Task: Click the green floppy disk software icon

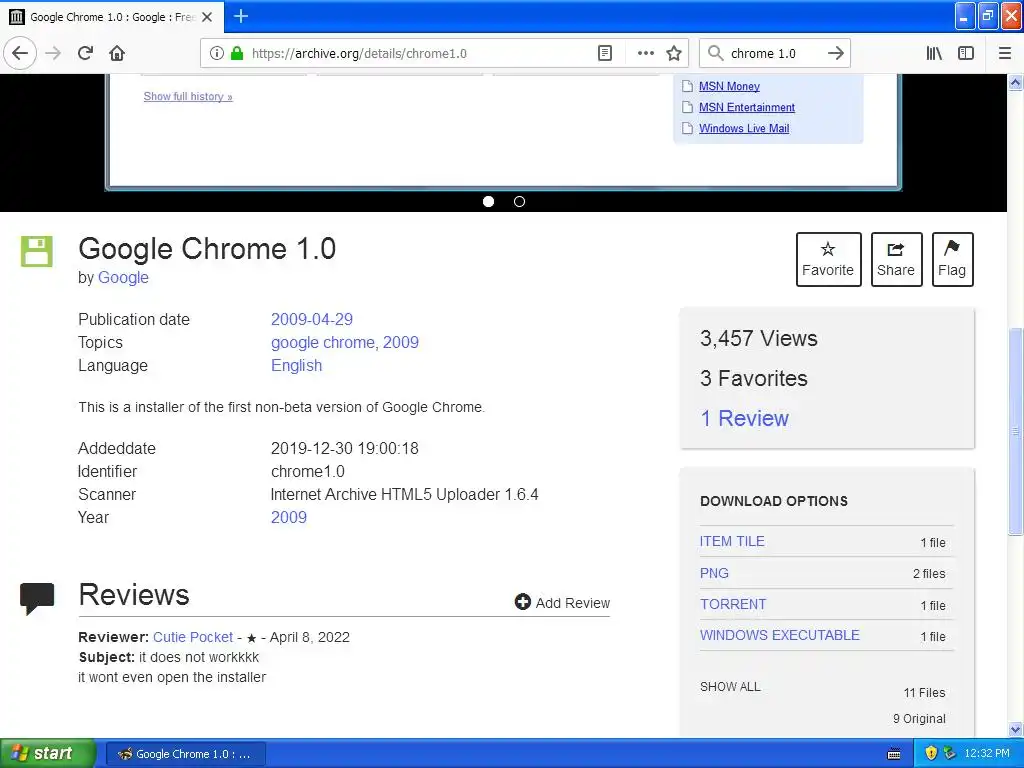Action: (x=37, y=251)
